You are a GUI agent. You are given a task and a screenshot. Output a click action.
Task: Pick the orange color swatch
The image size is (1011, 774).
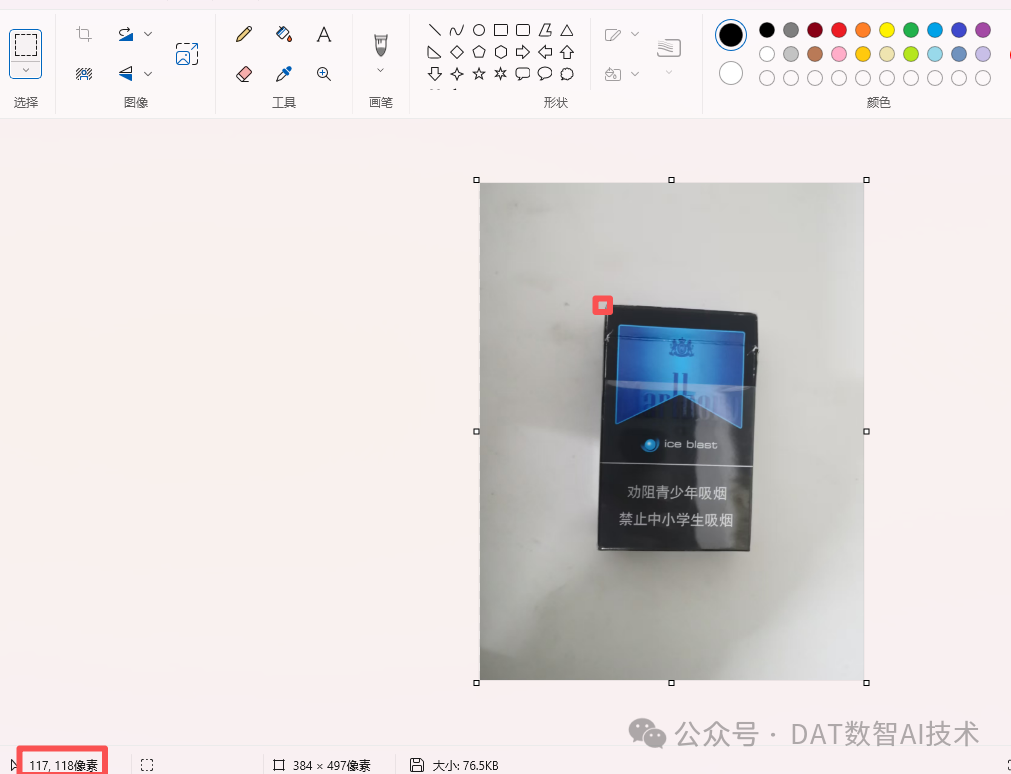tap(863, 30)
